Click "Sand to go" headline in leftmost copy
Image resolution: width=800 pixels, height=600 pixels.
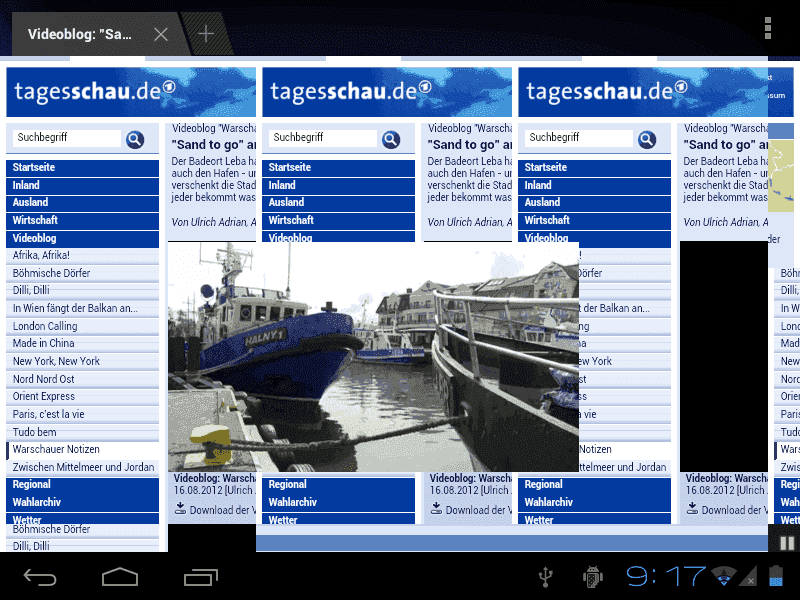coord(214,145)
